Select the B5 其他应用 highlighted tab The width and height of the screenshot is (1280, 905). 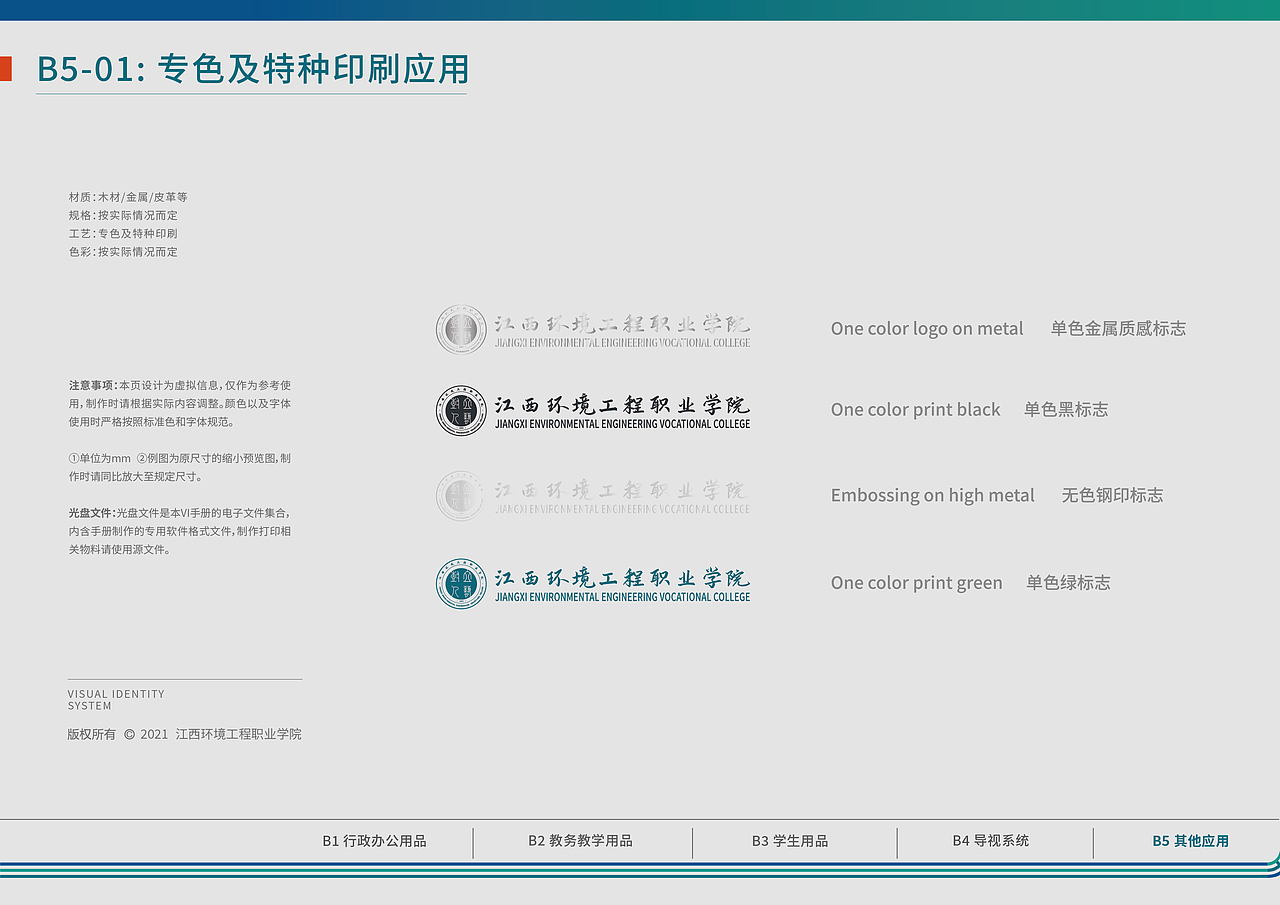1192,841
